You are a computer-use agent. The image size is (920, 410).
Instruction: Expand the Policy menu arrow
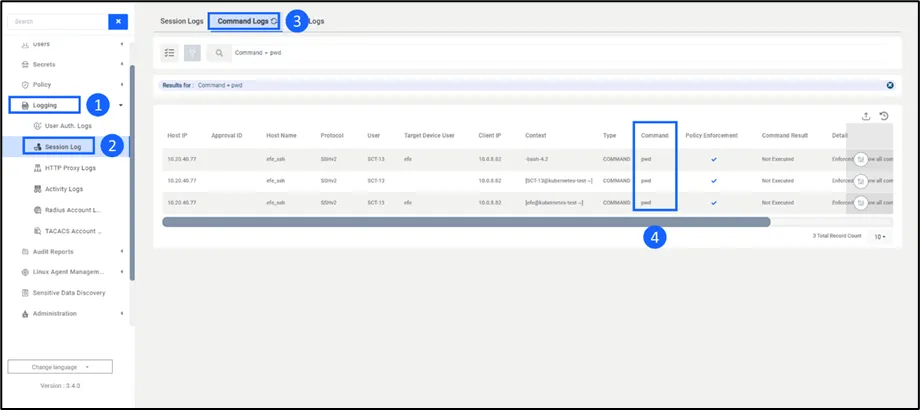[x=122, y=84]
